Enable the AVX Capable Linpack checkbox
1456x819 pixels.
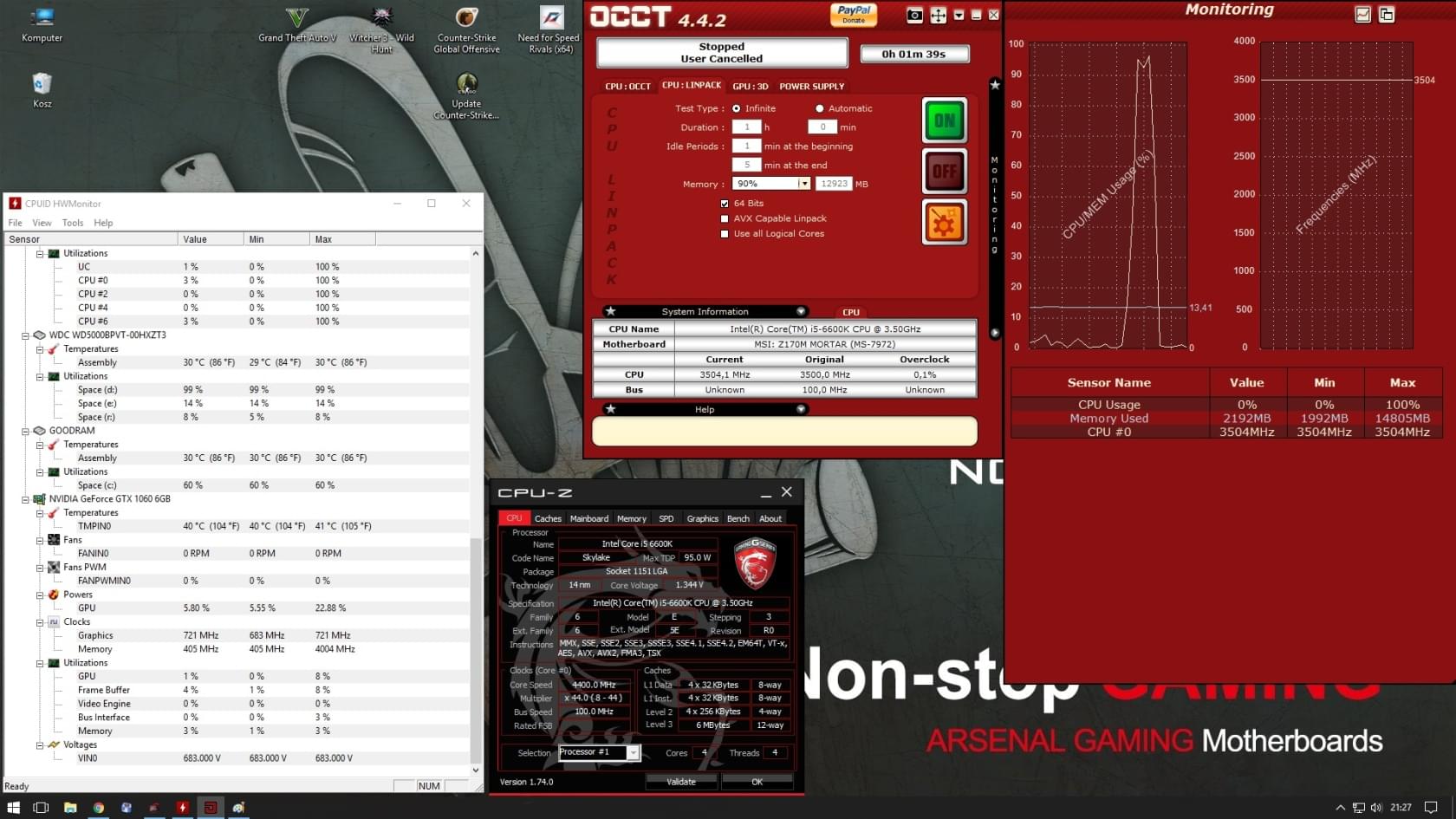click(725, 218)
